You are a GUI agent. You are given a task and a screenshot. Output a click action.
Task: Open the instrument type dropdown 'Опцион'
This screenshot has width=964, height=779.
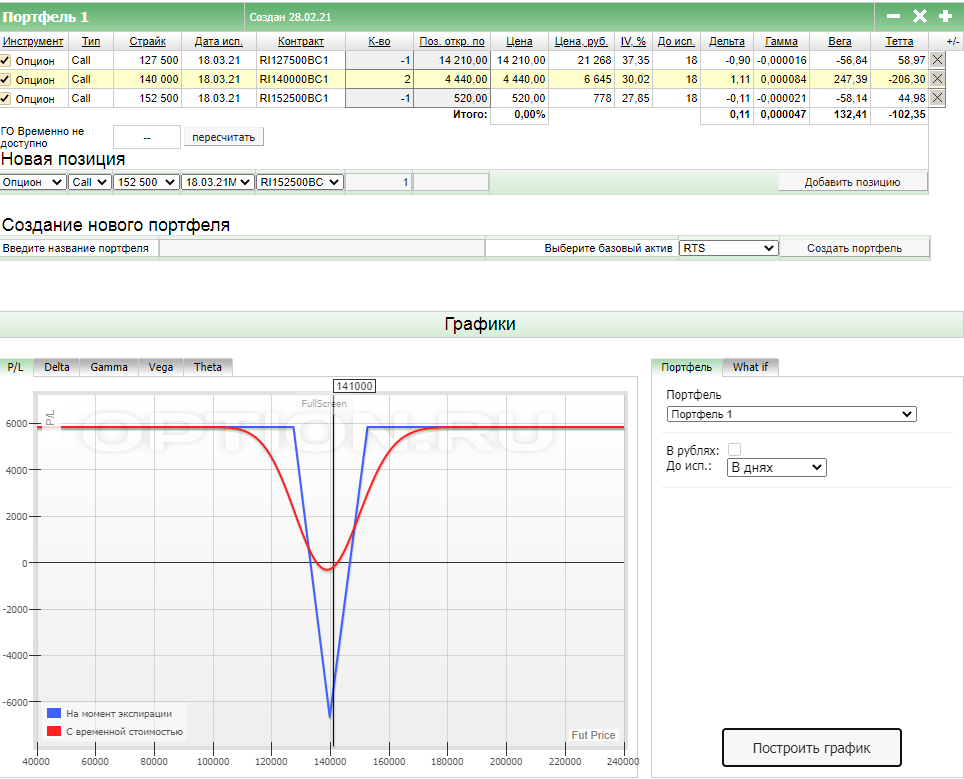(x=33, y=182)
